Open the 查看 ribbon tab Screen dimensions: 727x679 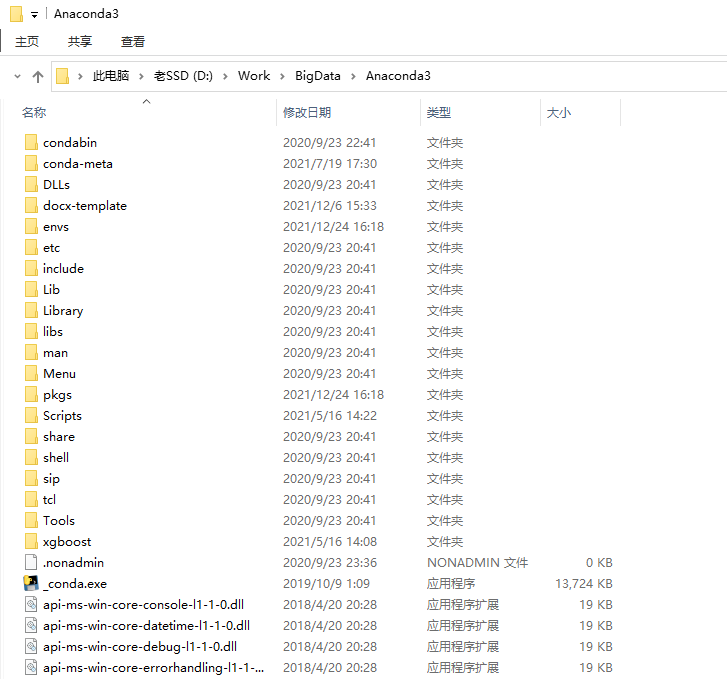click(x=133, y=42)
